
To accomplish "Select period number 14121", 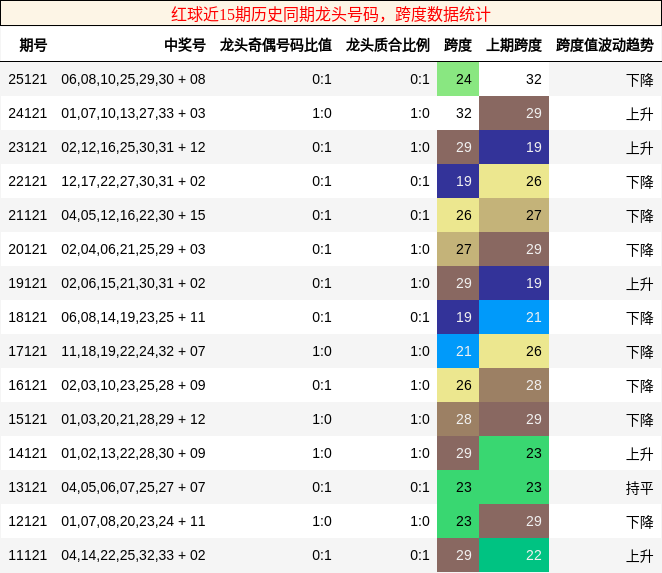I will (x=27, y=453).
